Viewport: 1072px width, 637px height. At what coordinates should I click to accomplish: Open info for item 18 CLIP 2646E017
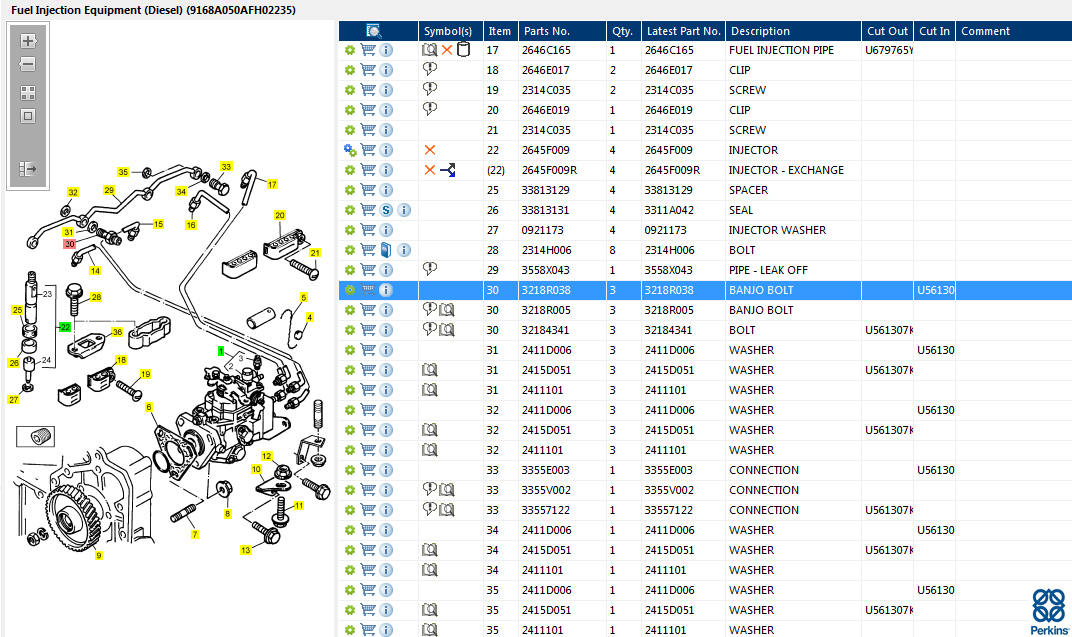386,70
